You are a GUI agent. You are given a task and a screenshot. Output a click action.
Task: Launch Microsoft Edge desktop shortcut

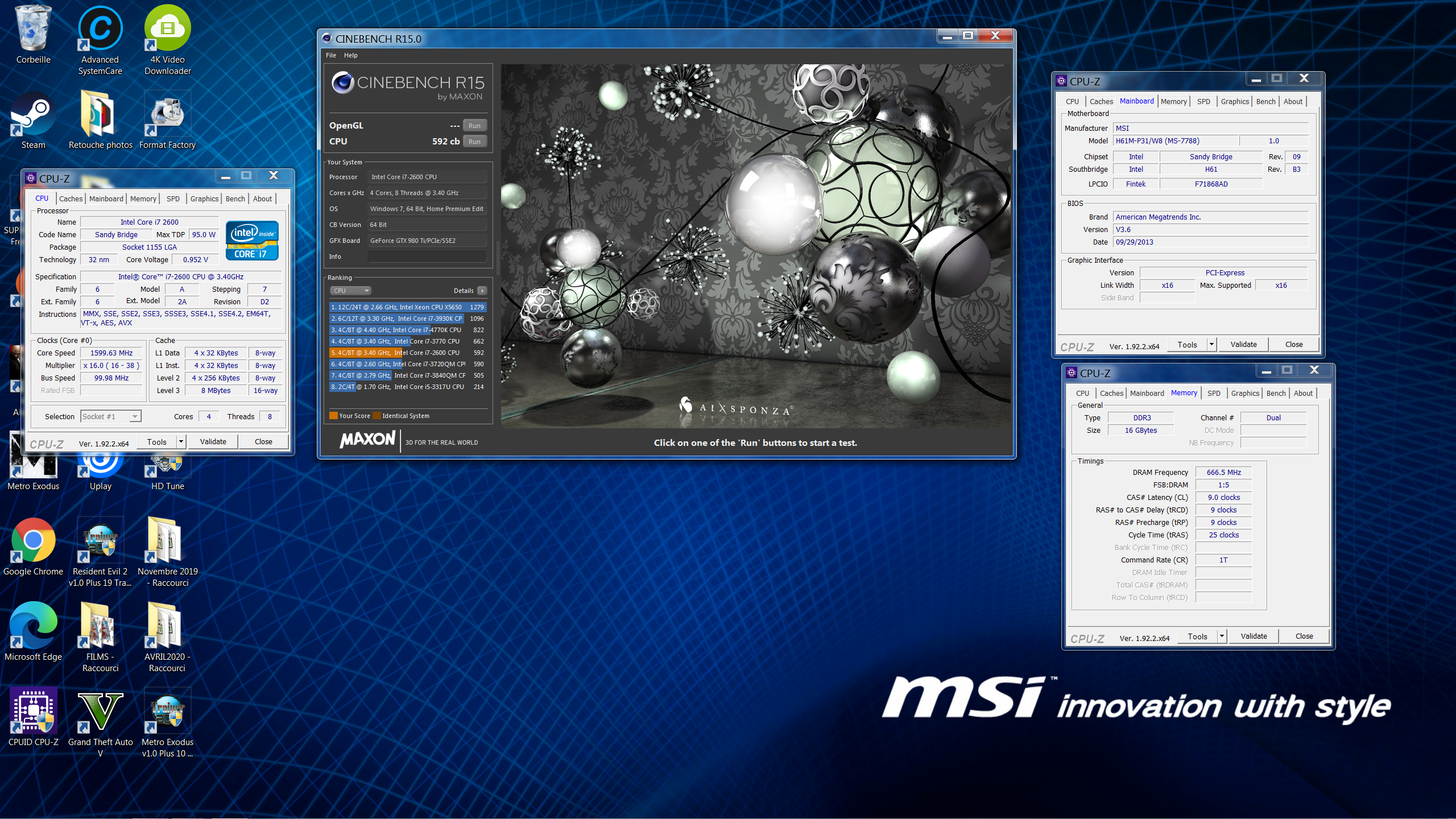pyautogui.click(x=33, y=631)
